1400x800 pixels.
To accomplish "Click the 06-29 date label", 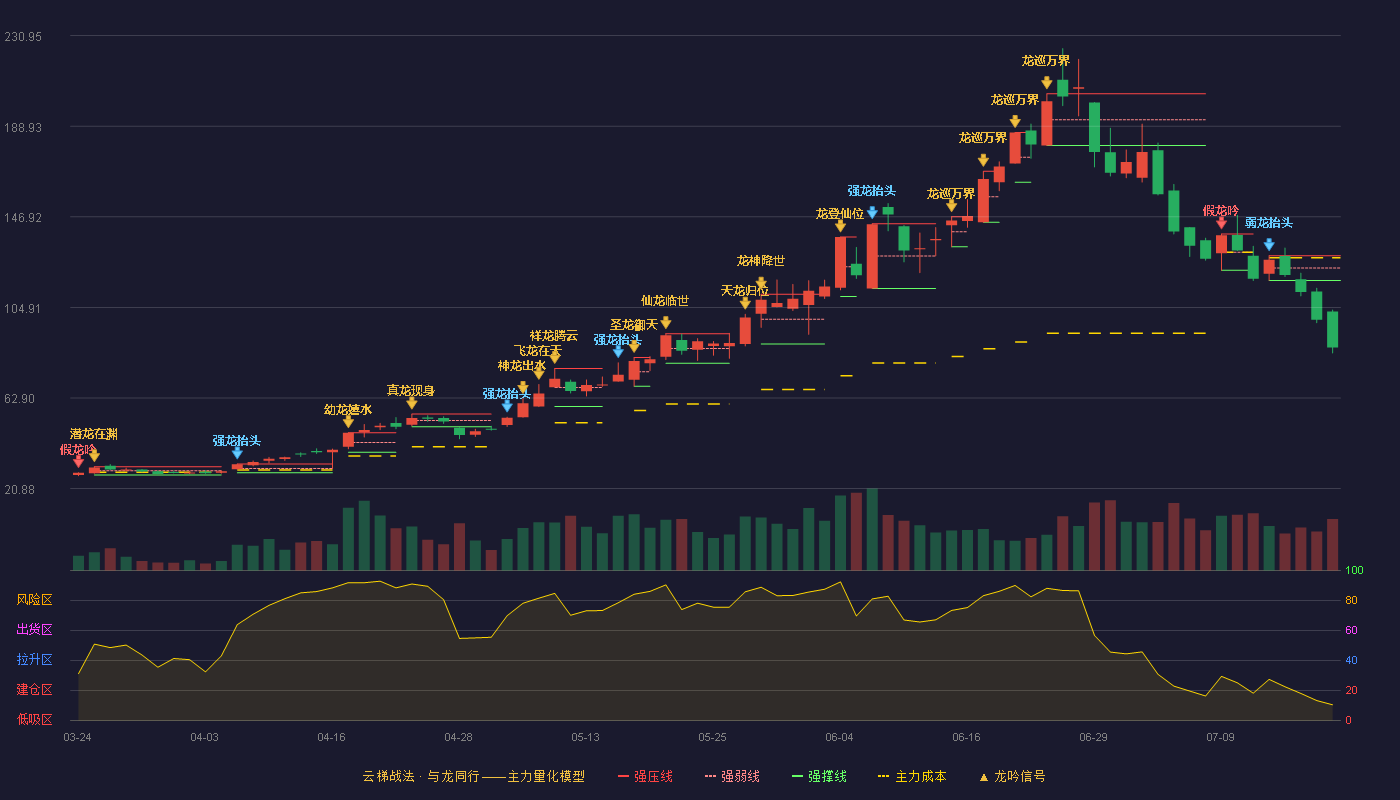I will point(1093,737).
